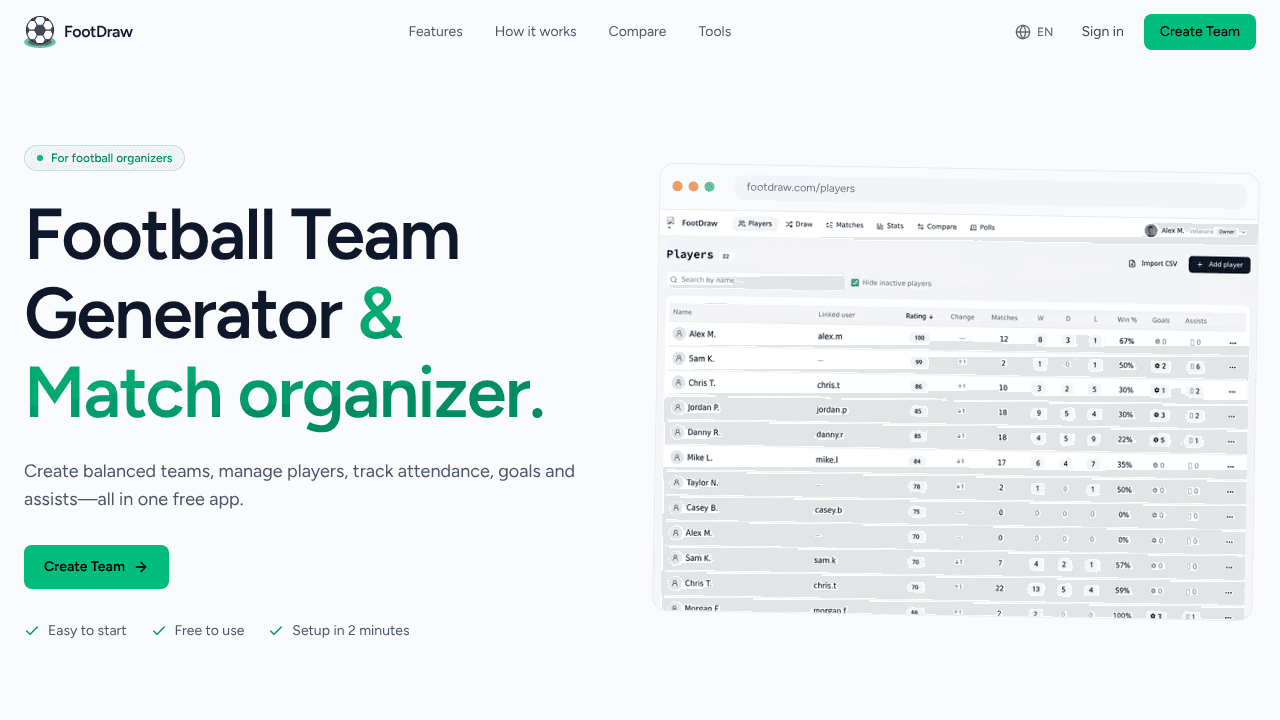Click the red window dot in the preview
The width and height of the screenshot is (1280, 720).
coord(678,186)
